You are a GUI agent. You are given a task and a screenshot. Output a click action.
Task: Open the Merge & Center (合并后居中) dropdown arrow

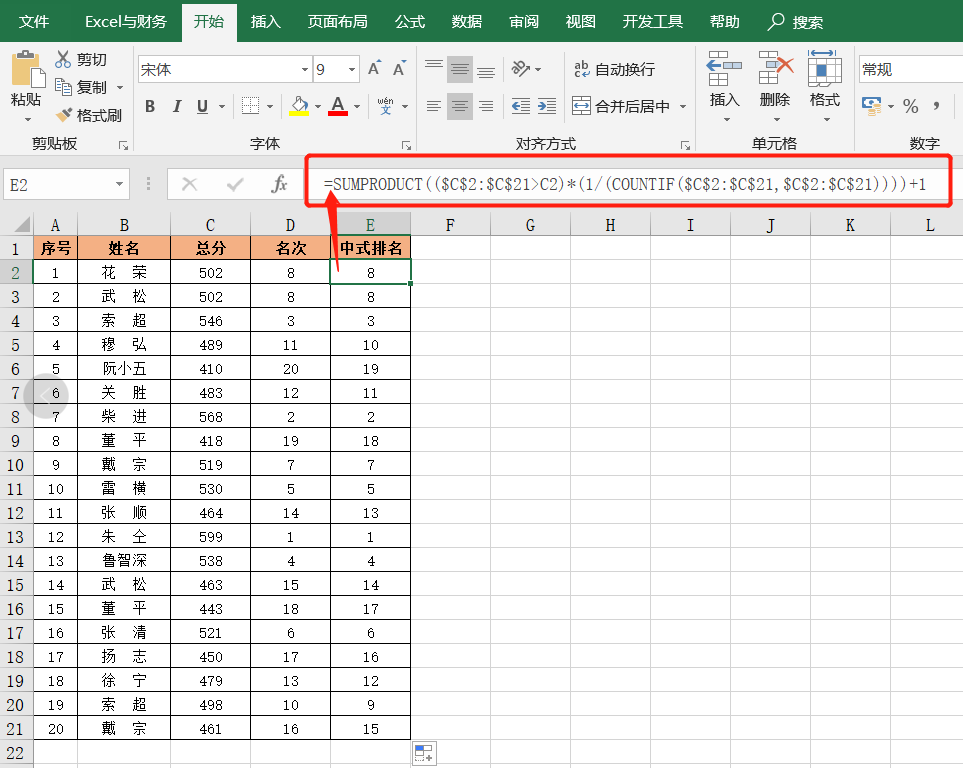(683, 106)
